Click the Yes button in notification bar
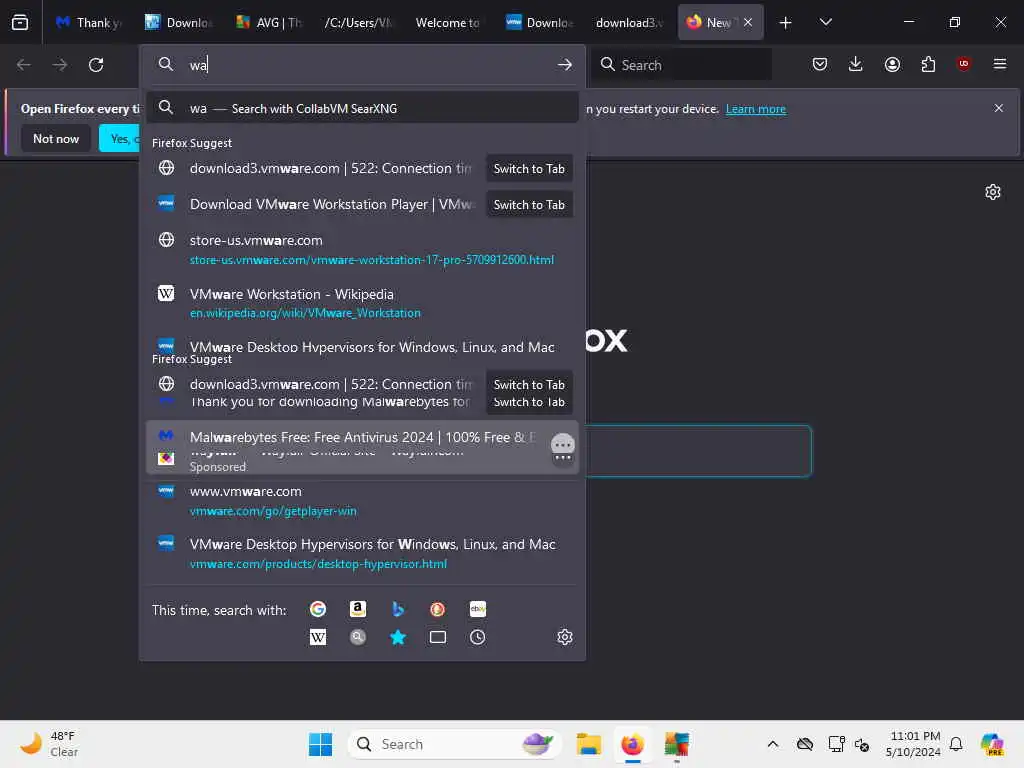The height and width of the screenshot is (768, 1024). 120,138
